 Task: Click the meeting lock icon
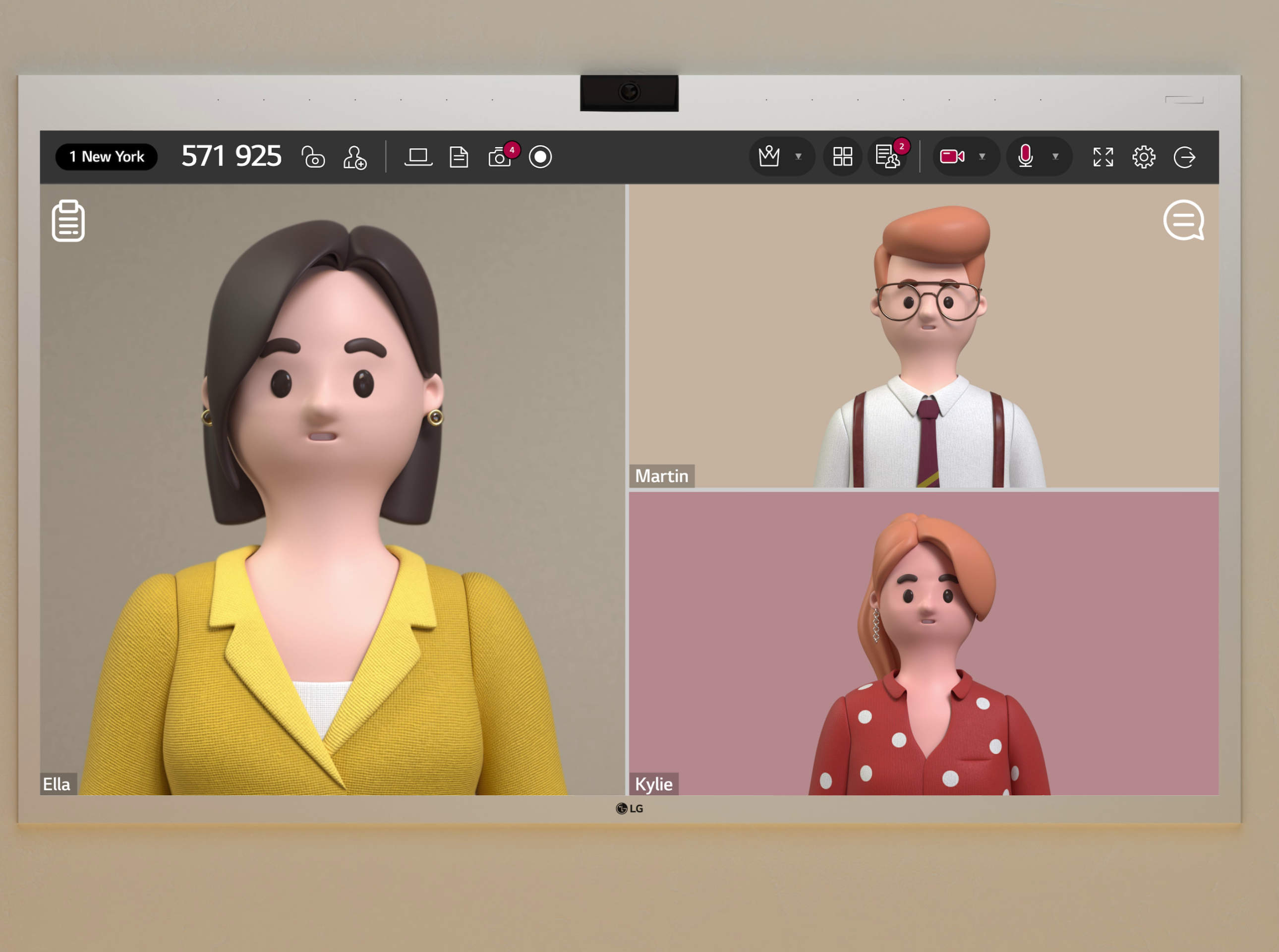[313, 157]
